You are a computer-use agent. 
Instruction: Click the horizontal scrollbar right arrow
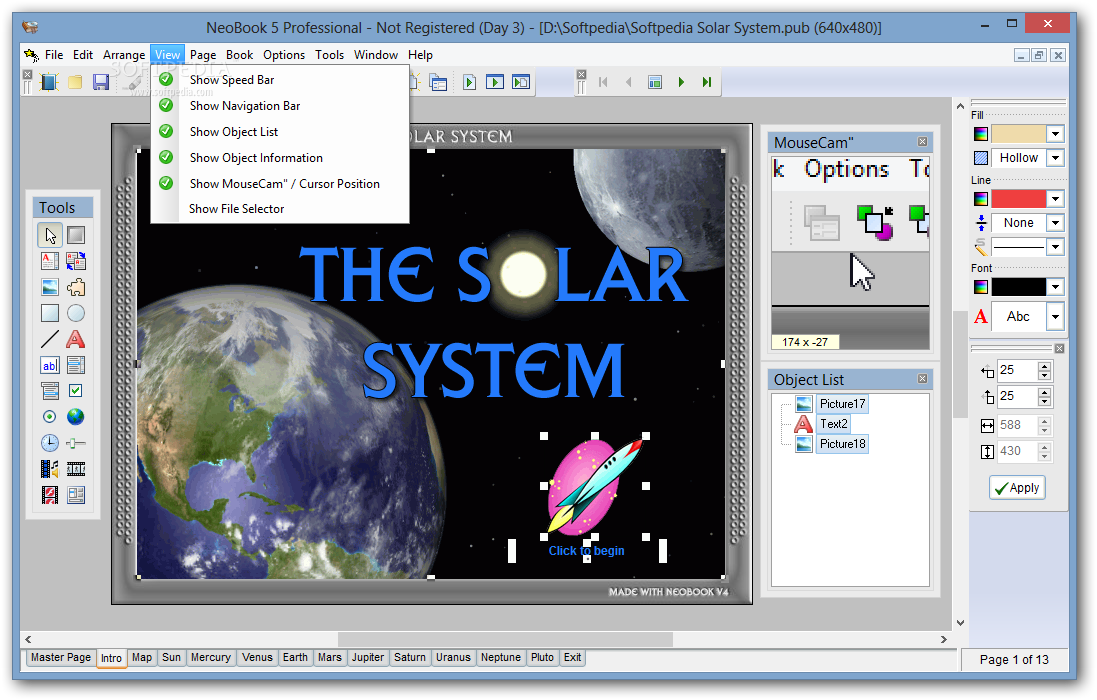pos(944,639)
